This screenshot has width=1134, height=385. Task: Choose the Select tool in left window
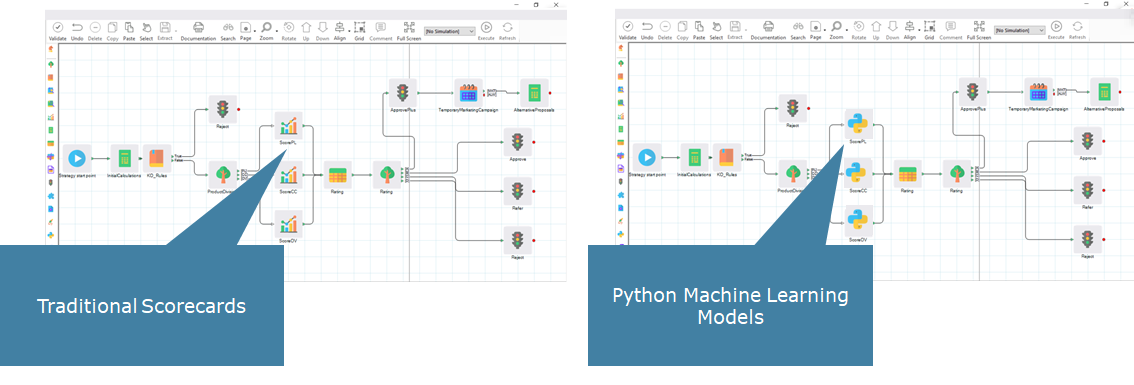146,30
